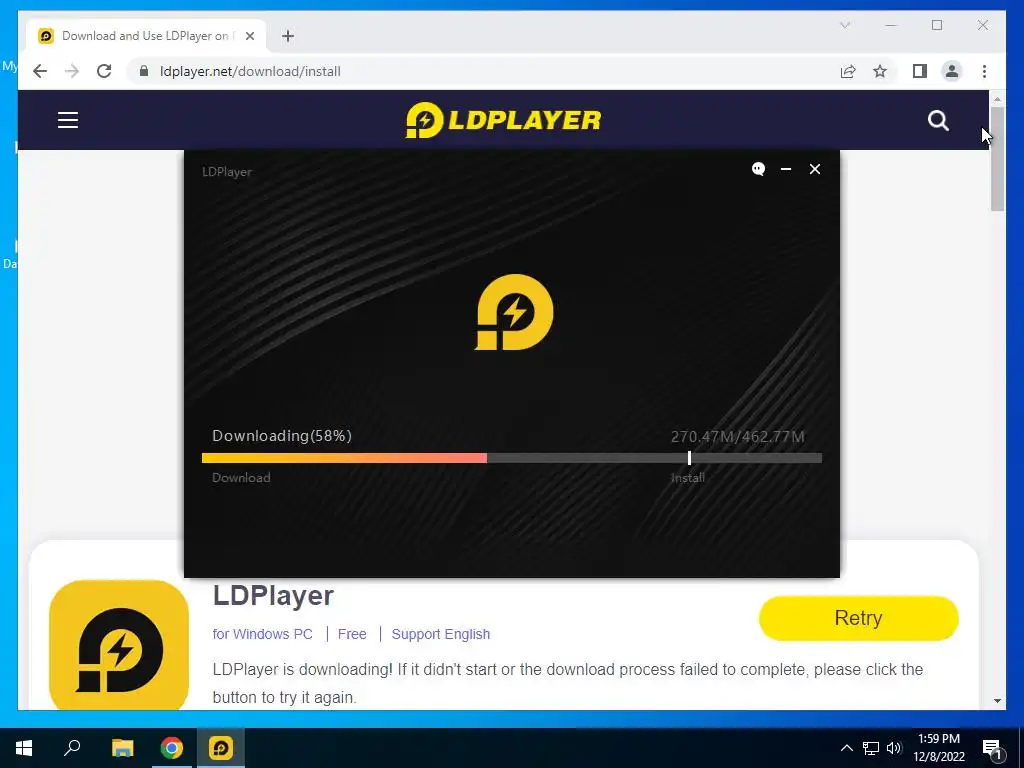
Task: Show hidden system tray icons
Action: [846, 748]
